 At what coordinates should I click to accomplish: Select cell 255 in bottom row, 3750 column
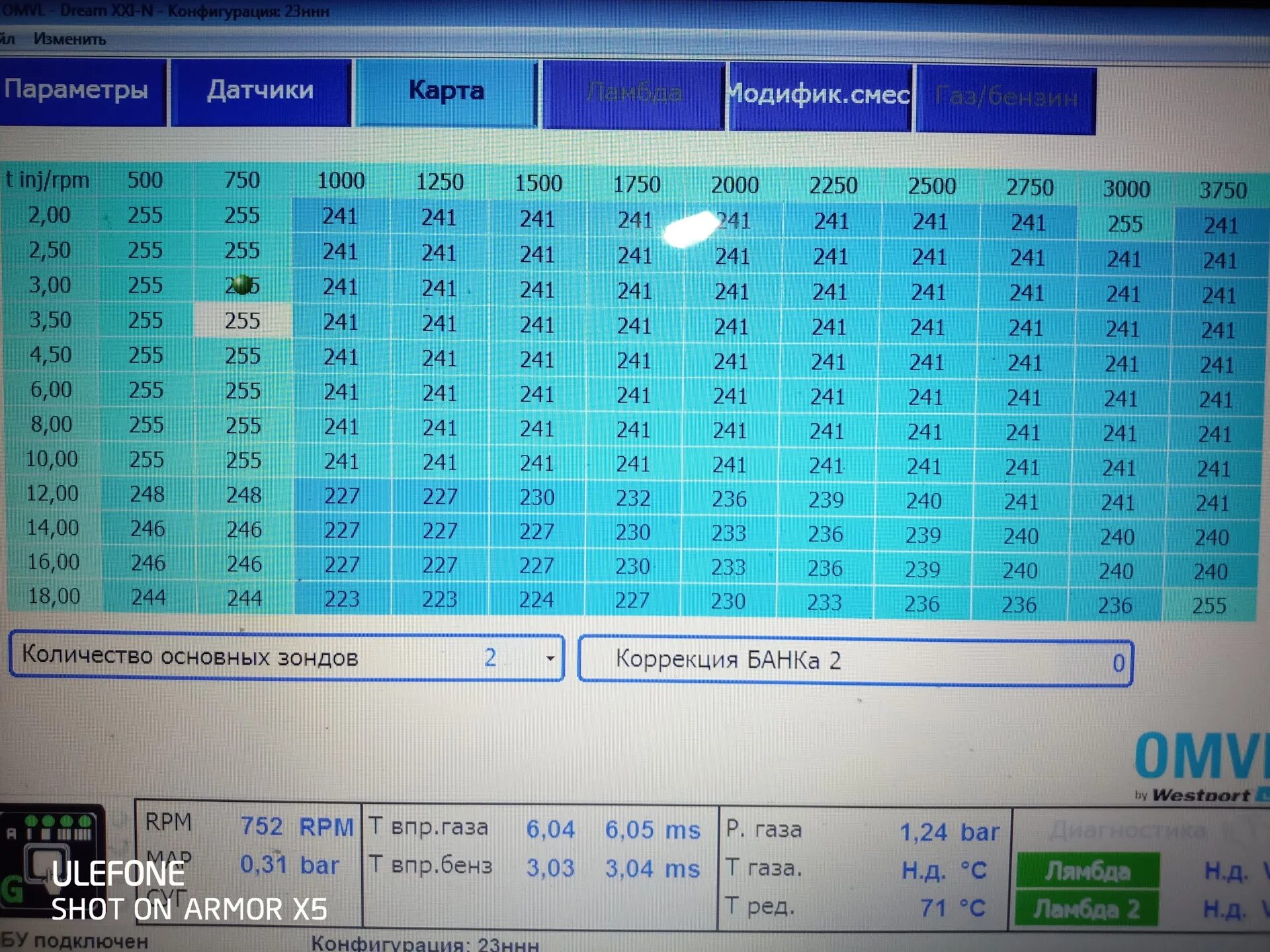pyautogui.click(x=1208, y=605)
